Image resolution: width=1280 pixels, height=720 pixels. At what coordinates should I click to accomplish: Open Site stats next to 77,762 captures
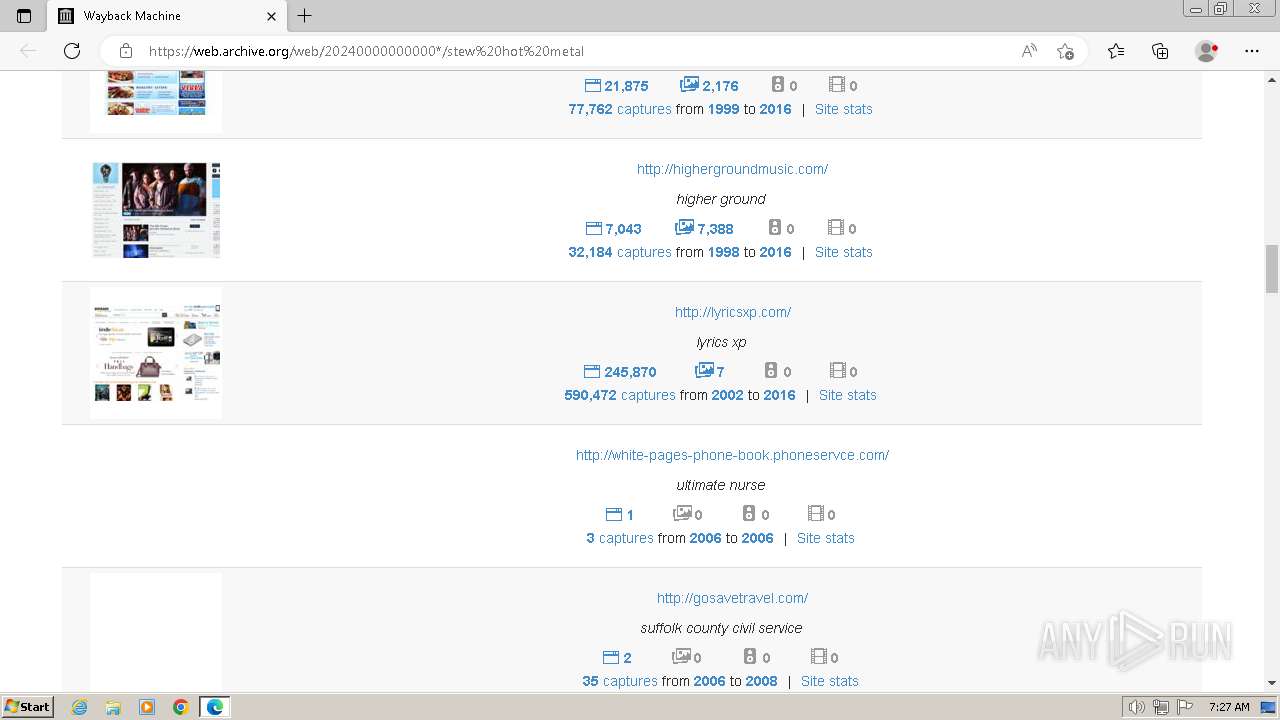point(843,109)
